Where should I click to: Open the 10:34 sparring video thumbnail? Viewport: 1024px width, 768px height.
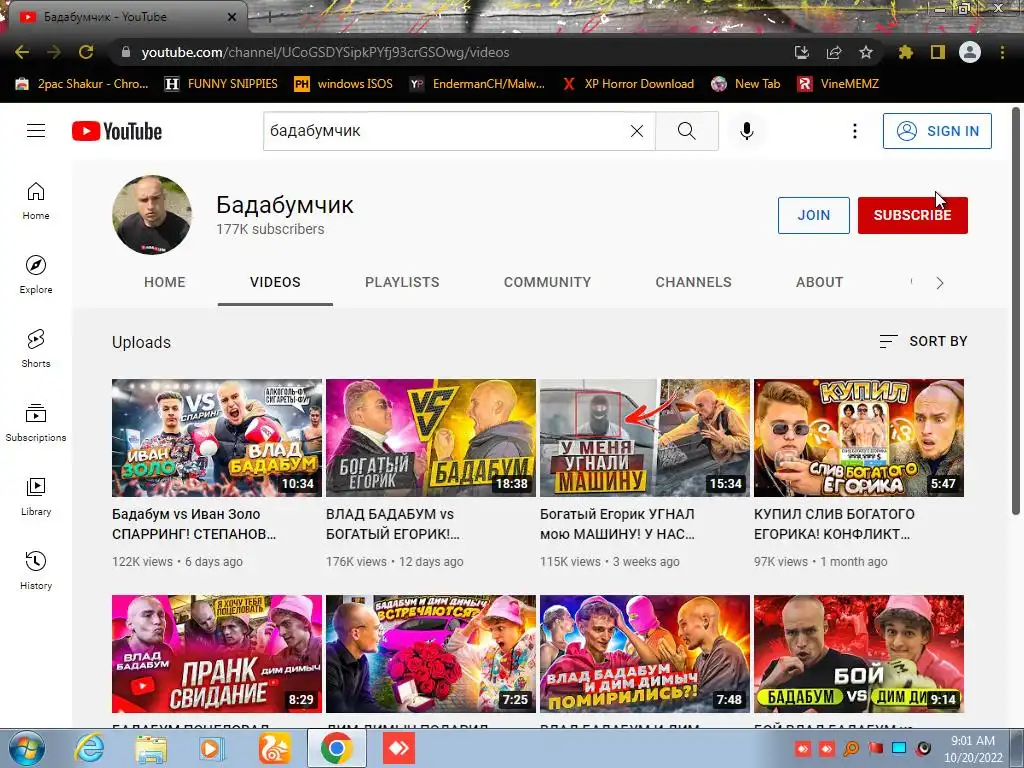(217, 438)
